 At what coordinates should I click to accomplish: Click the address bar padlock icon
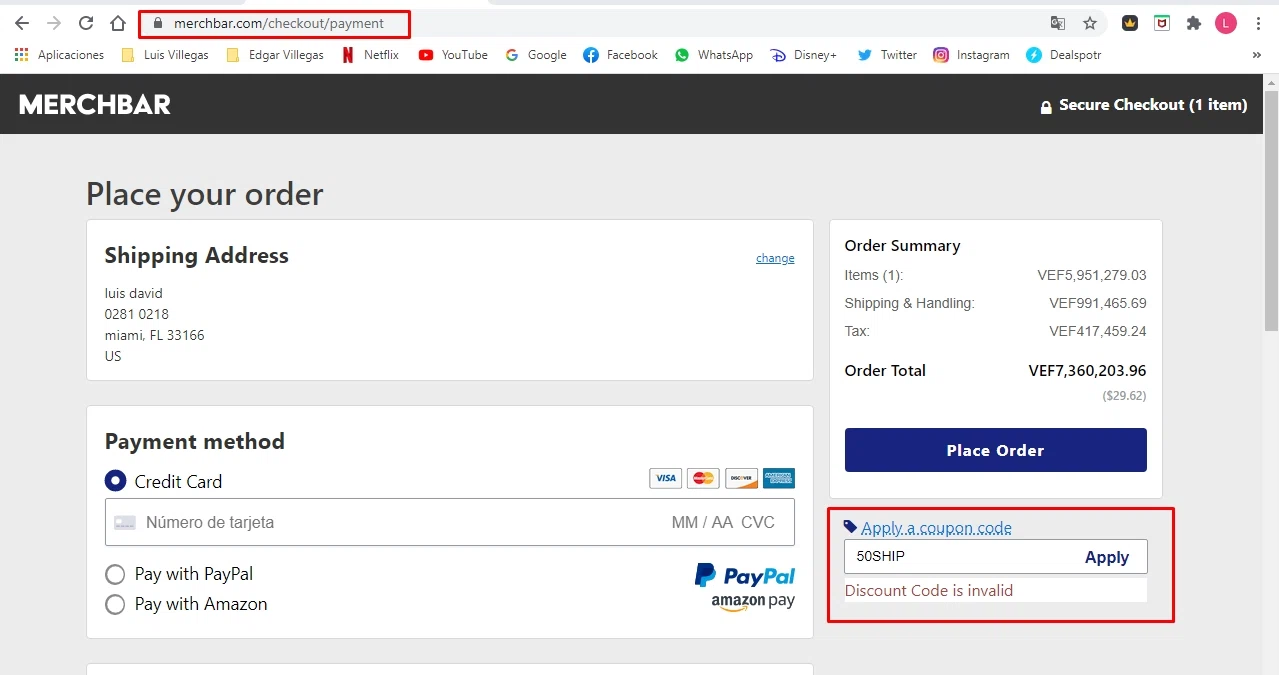(157, 23)
